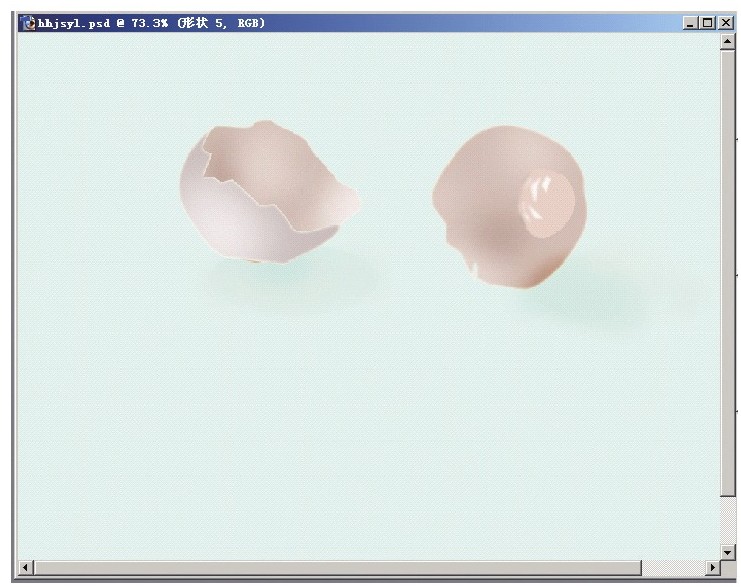
Task: Click the Photoshop document icon in title bar
Action: (29, 23)
